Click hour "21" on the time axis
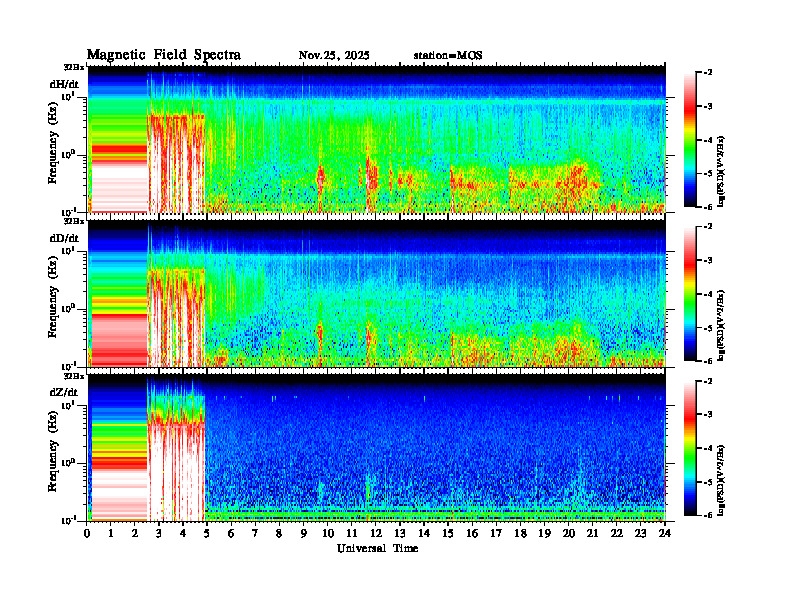This screenshot has width=792, height=612. pyautogui.click(x=592, y=533)
